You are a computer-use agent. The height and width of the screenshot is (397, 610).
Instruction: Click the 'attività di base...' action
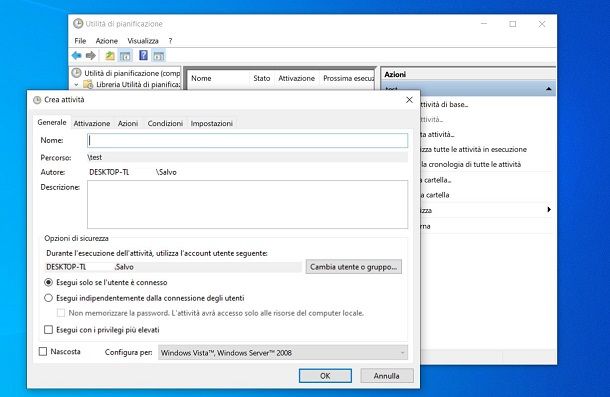click(x=444, y=104)
